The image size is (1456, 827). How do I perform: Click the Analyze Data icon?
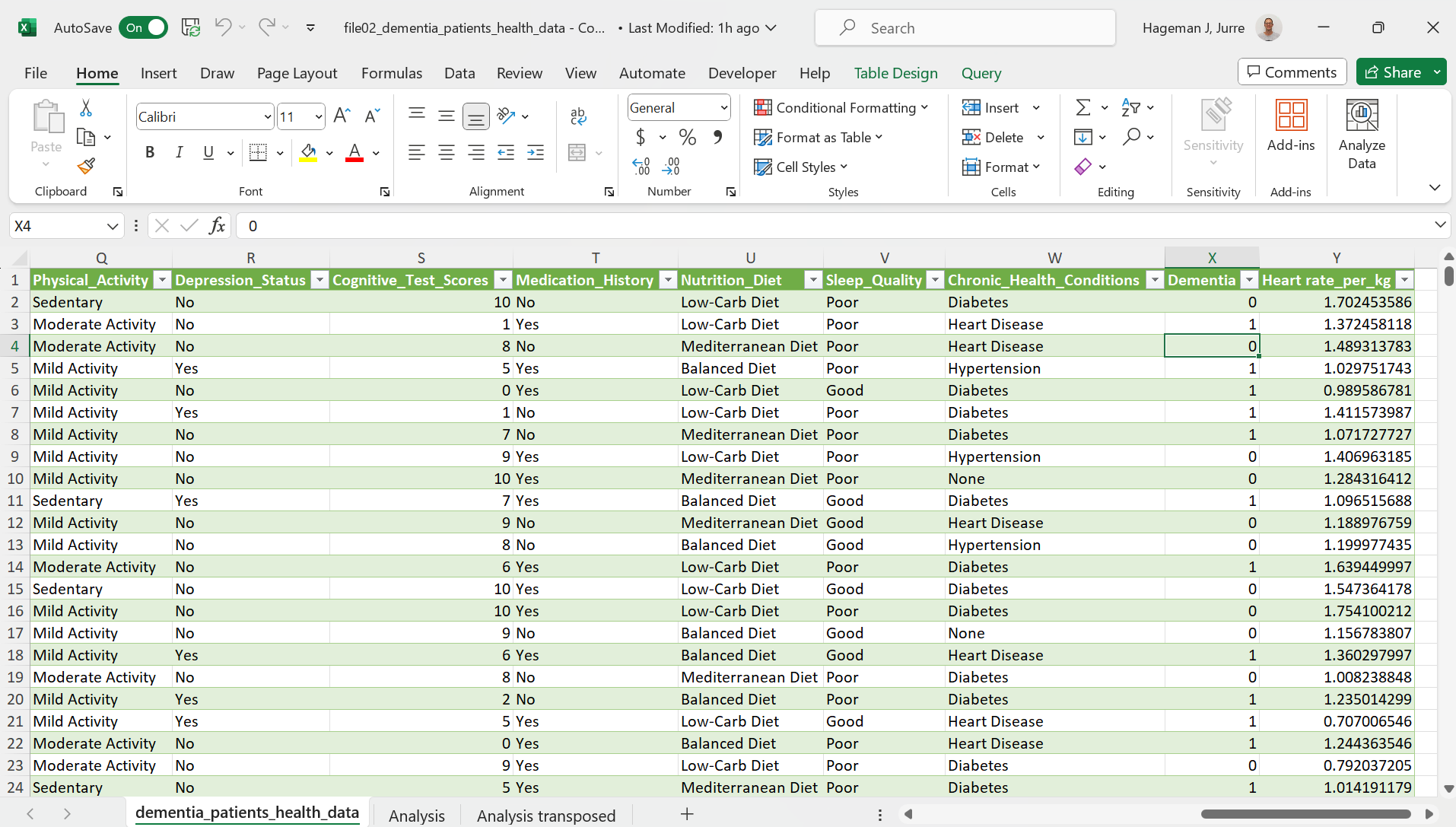tap(1361, 134)
